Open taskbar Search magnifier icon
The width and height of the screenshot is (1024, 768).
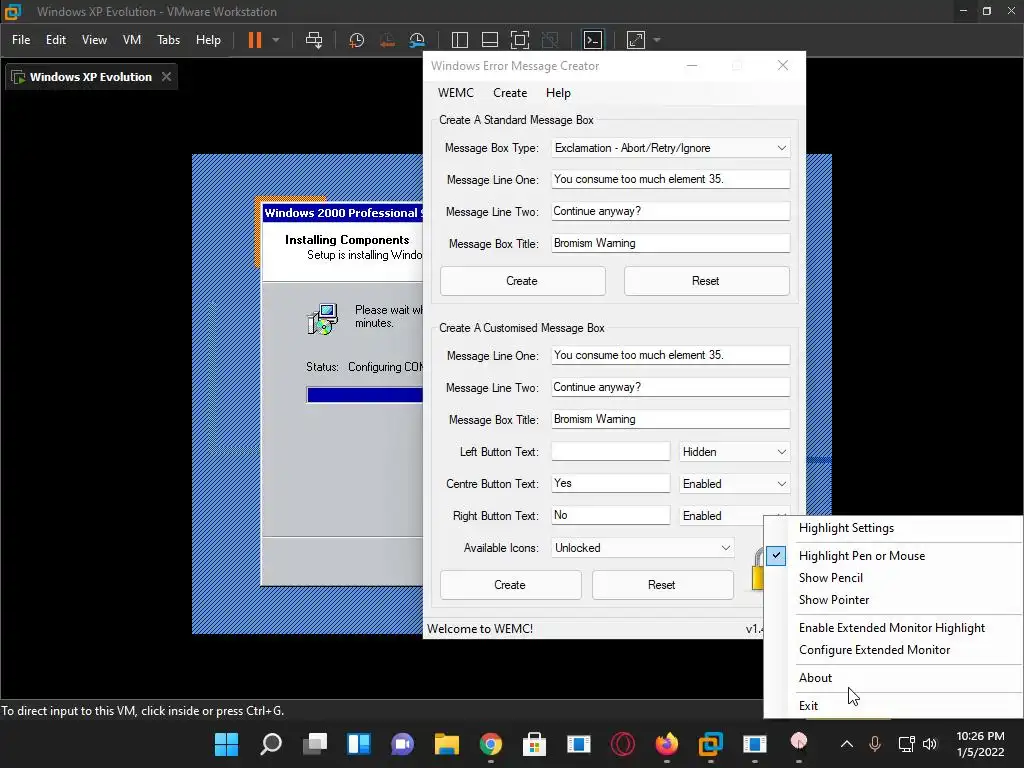coord(270,744)
